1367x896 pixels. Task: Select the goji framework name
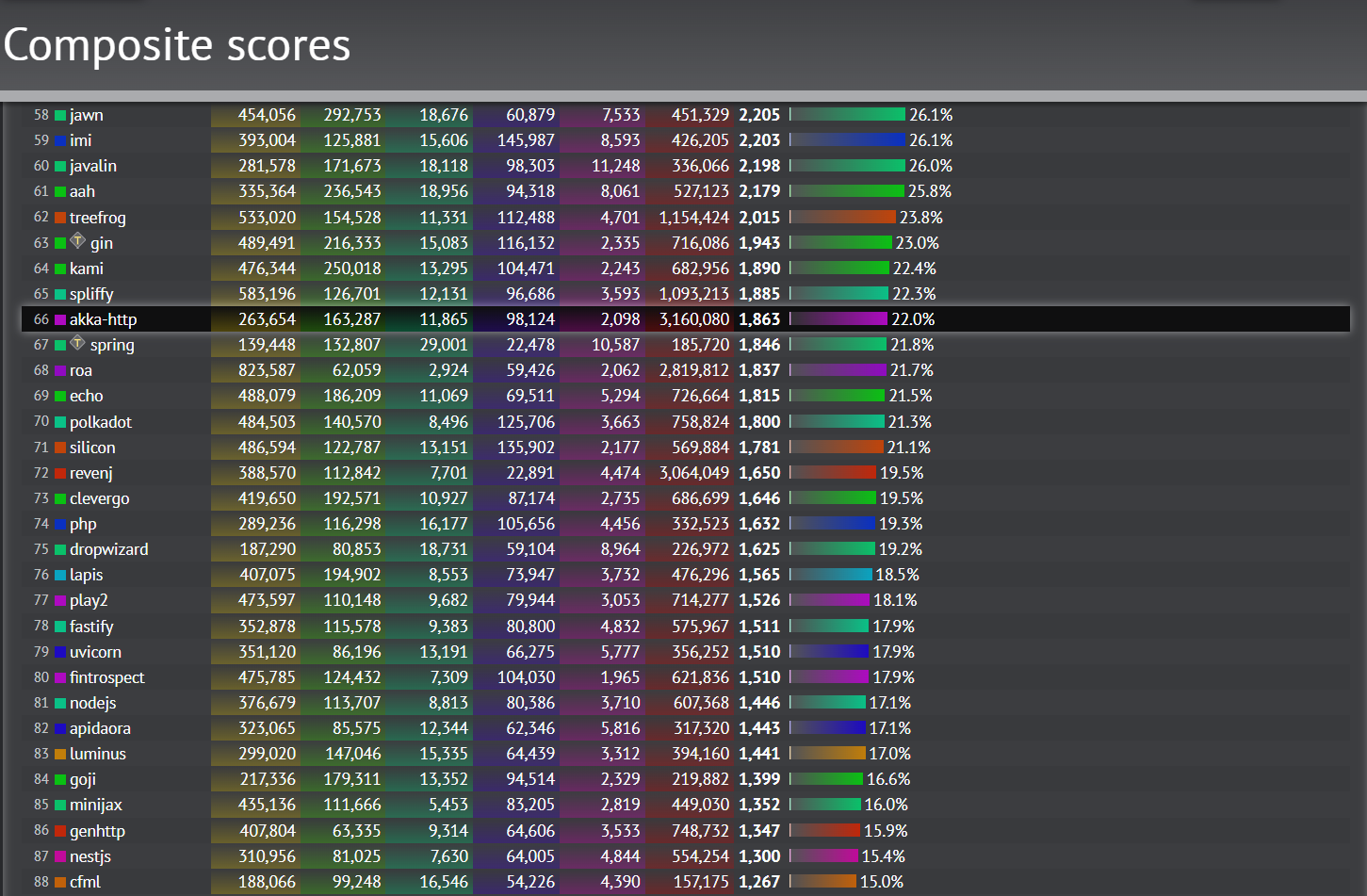point(83,779)
